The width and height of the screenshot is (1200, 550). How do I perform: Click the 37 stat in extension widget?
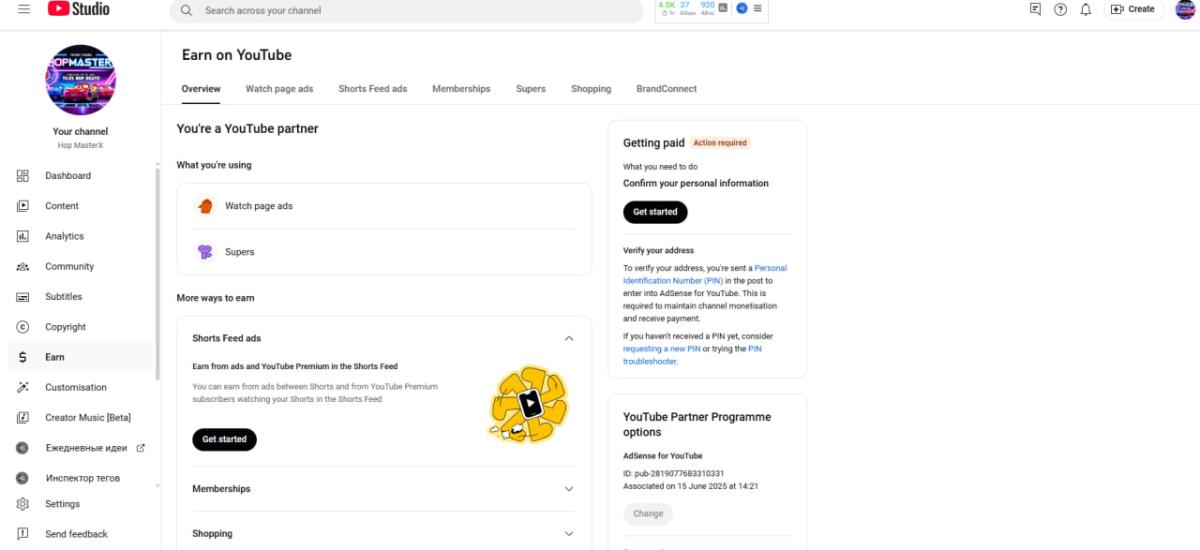[685, 5]
